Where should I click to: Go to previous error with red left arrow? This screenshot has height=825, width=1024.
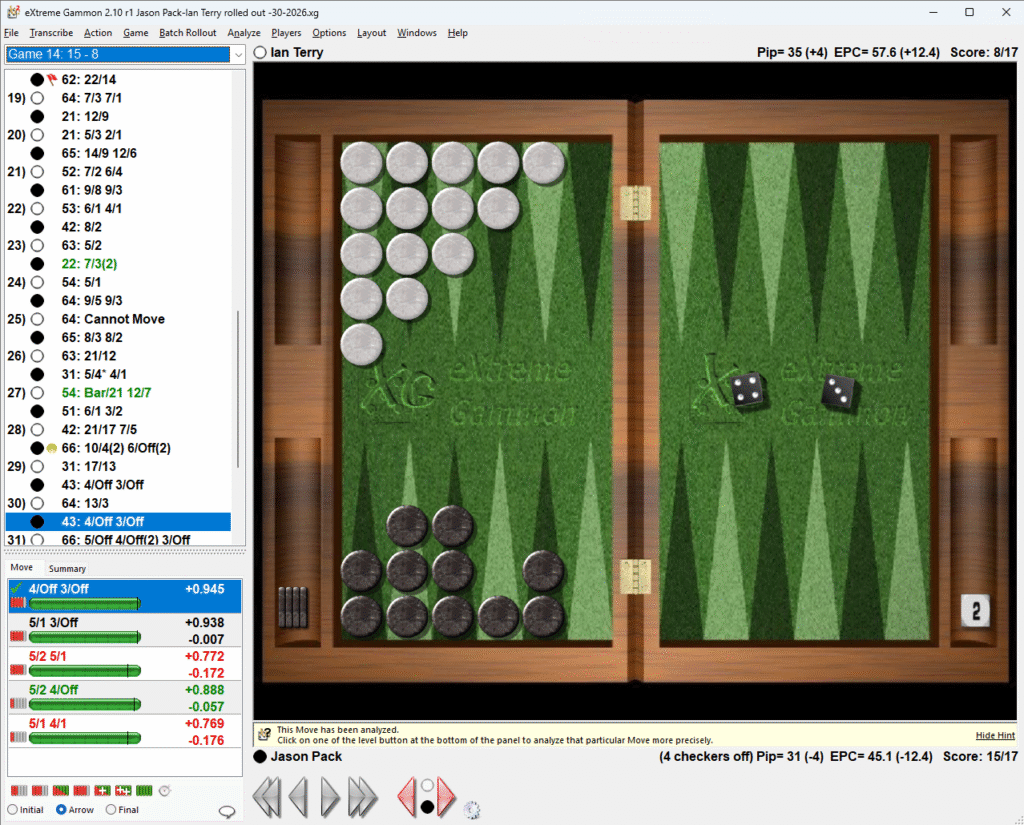click(407, 797)
